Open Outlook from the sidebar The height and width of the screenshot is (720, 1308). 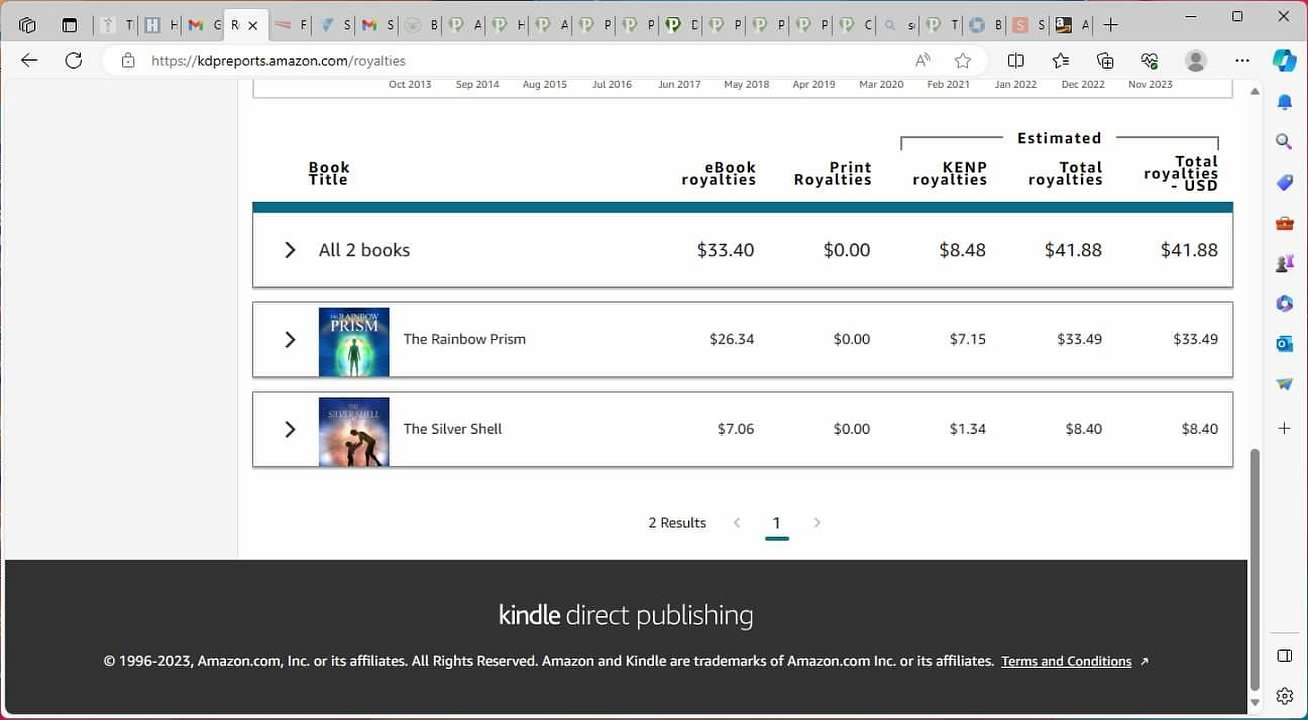pos(1284,344)
